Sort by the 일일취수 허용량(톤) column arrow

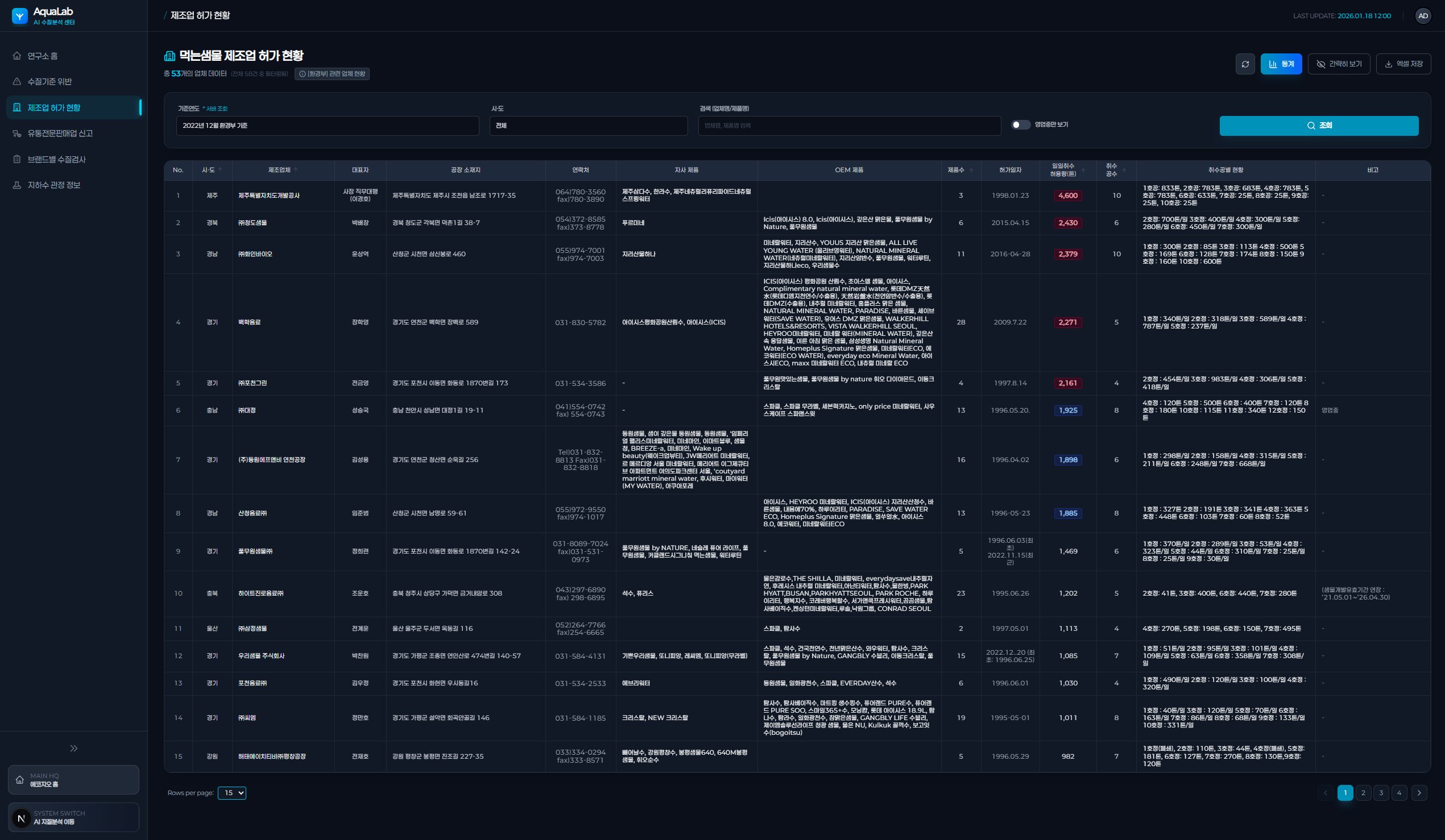(x=1083, y=170)
